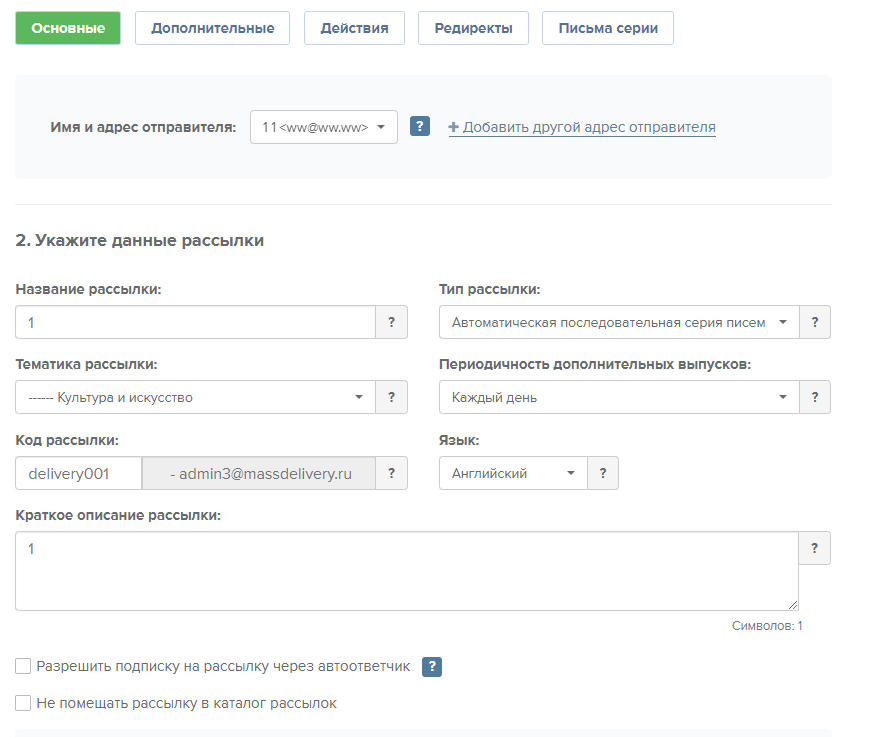
Task: Click help icon beside Тематика рассылки
Action: (x=391, y=397)
